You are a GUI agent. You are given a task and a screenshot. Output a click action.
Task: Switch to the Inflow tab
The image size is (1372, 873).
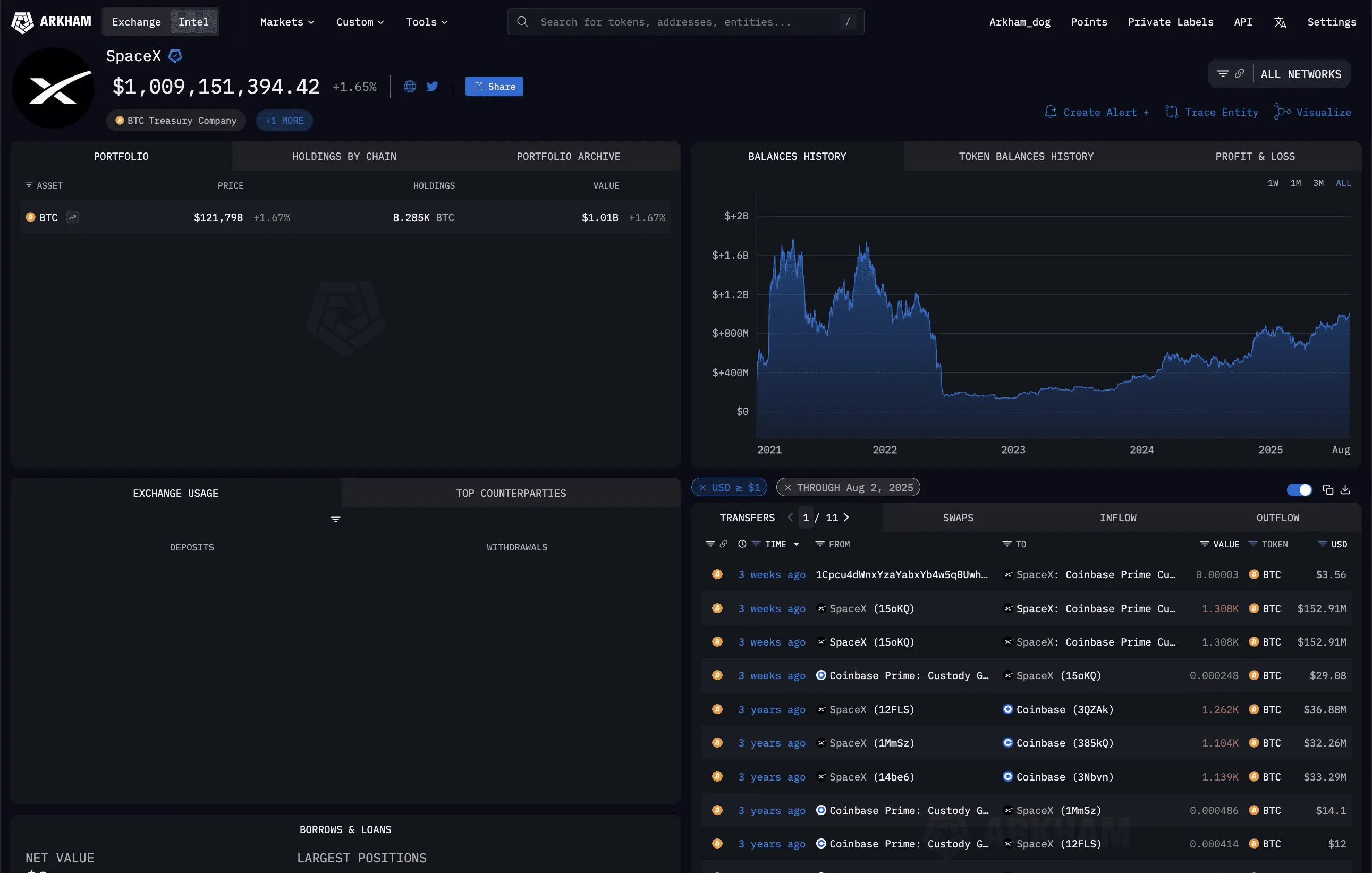[1118, 518]
